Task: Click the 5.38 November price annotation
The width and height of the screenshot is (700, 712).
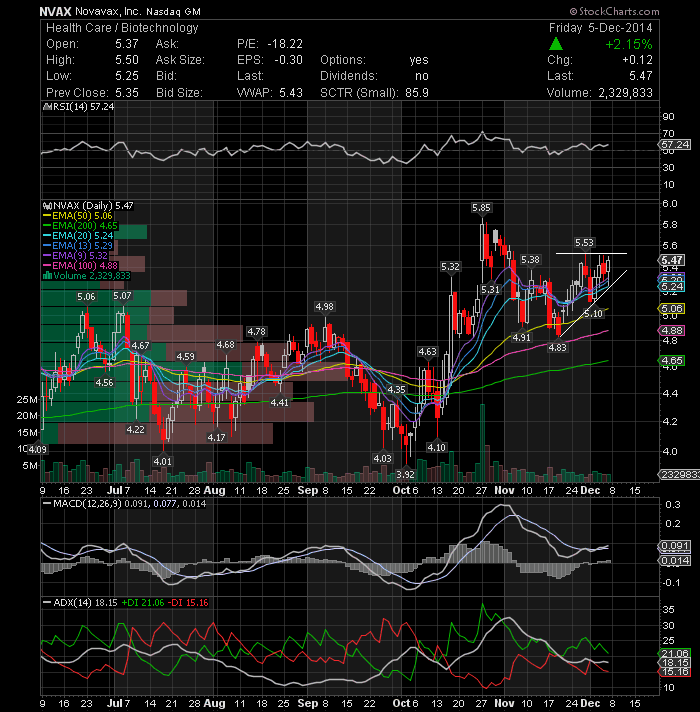Action: (530, 259)
